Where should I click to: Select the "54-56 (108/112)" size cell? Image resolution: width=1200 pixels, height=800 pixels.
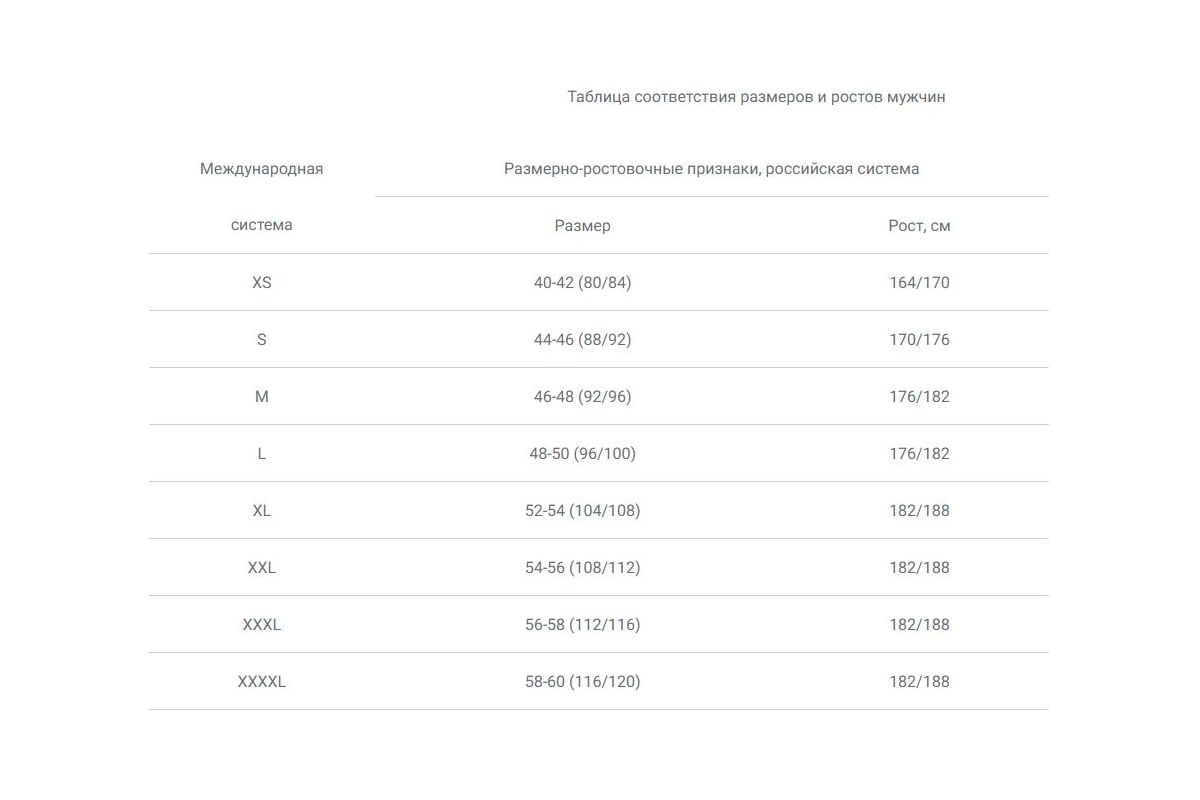[582, 568]
